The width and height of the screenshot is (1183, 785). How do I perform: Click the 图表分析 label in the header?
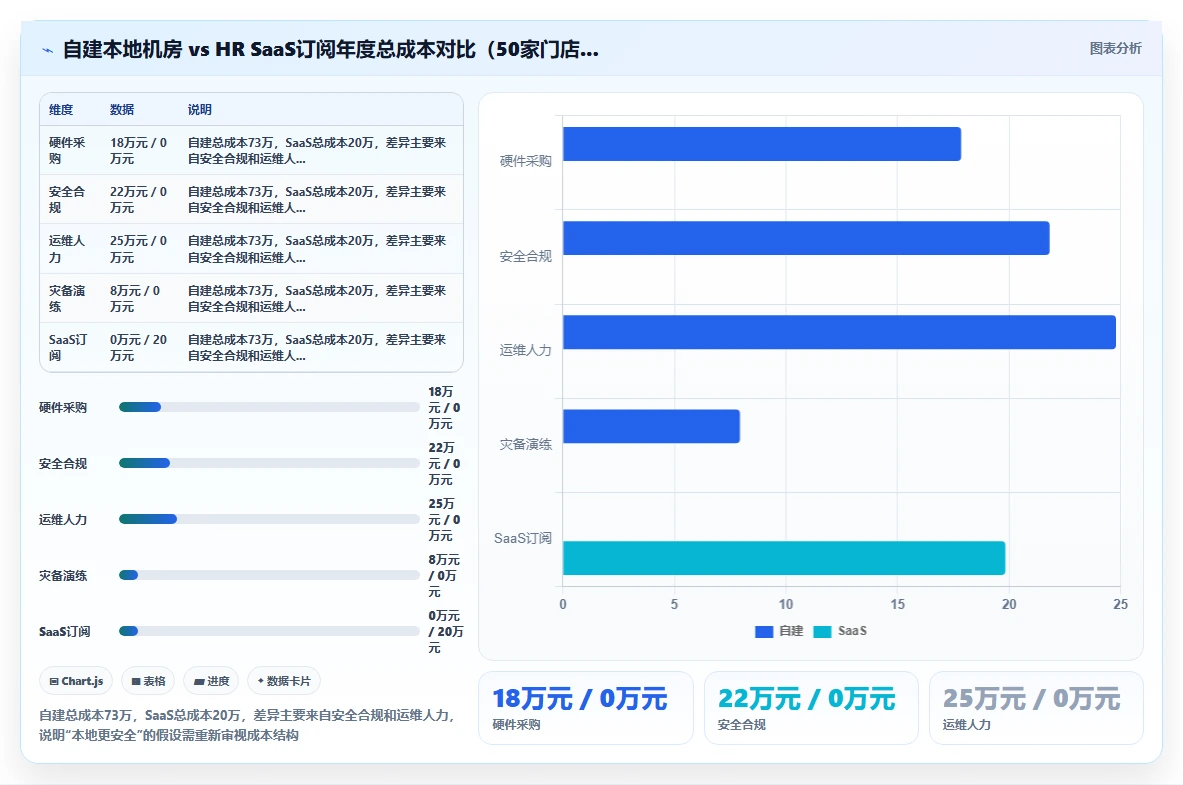(x=1115, y=48)
